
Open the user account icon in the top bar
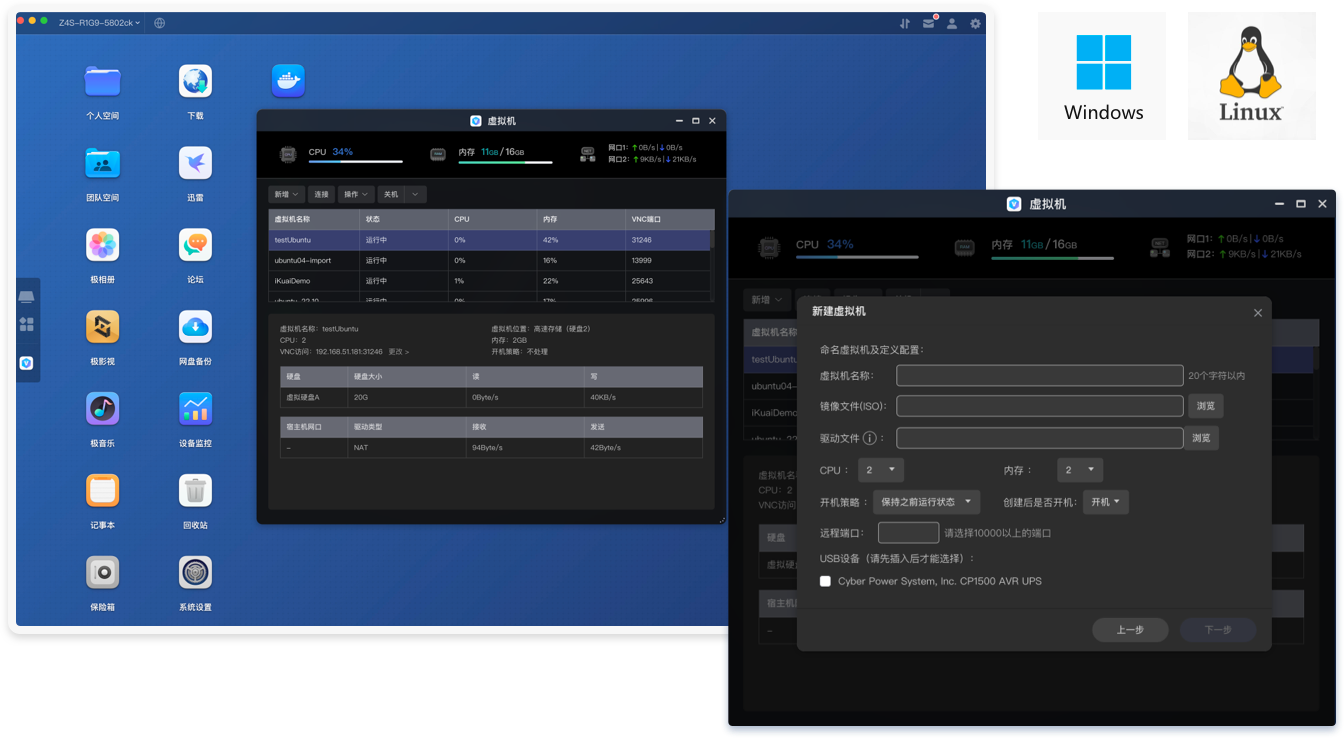tap(952, 23)
